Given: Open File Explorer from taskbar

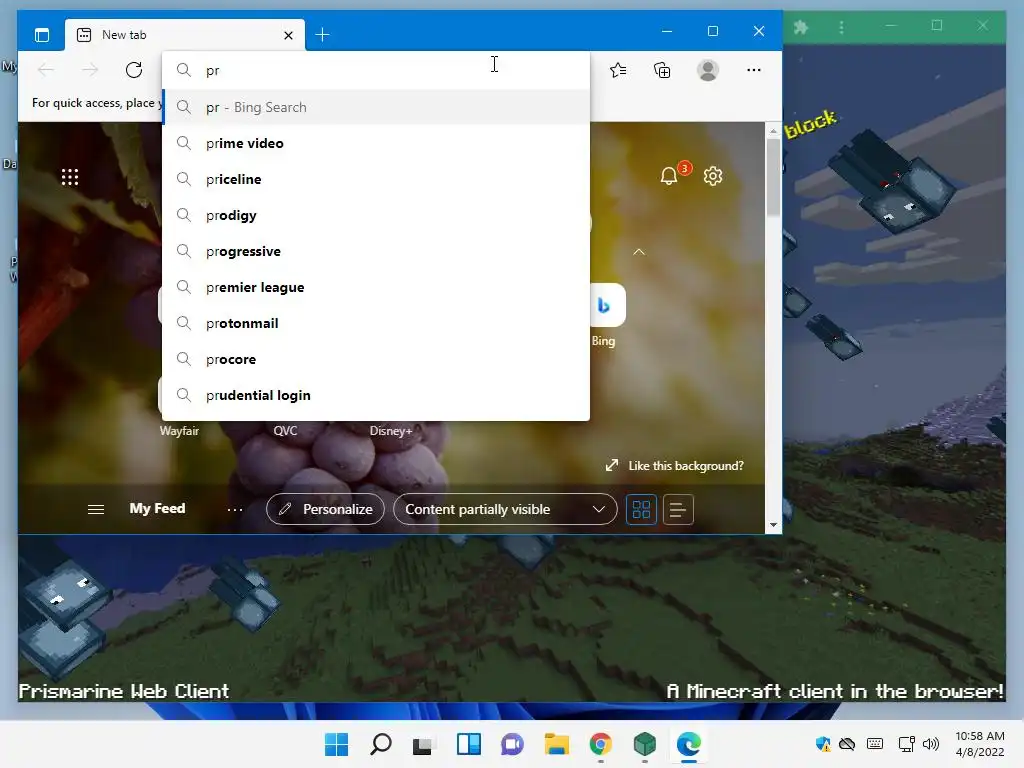Looking at the screenshot, I should click(556, 744).
